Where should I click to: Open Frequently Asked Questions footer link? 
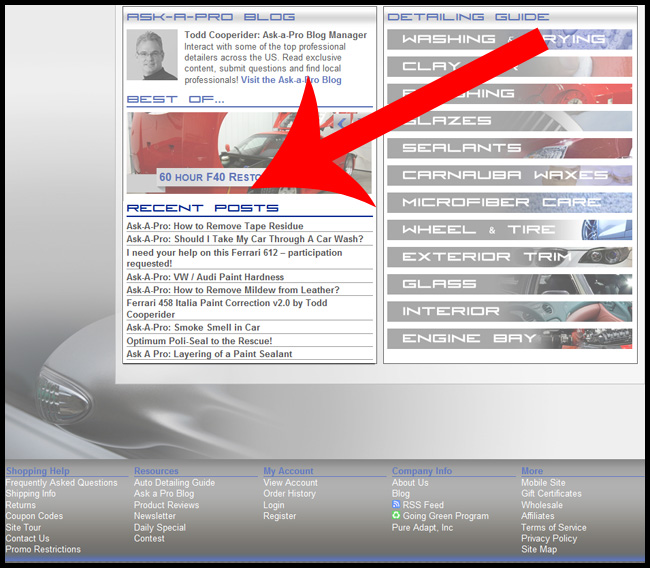pyautogui.click(x=61, y=483)
